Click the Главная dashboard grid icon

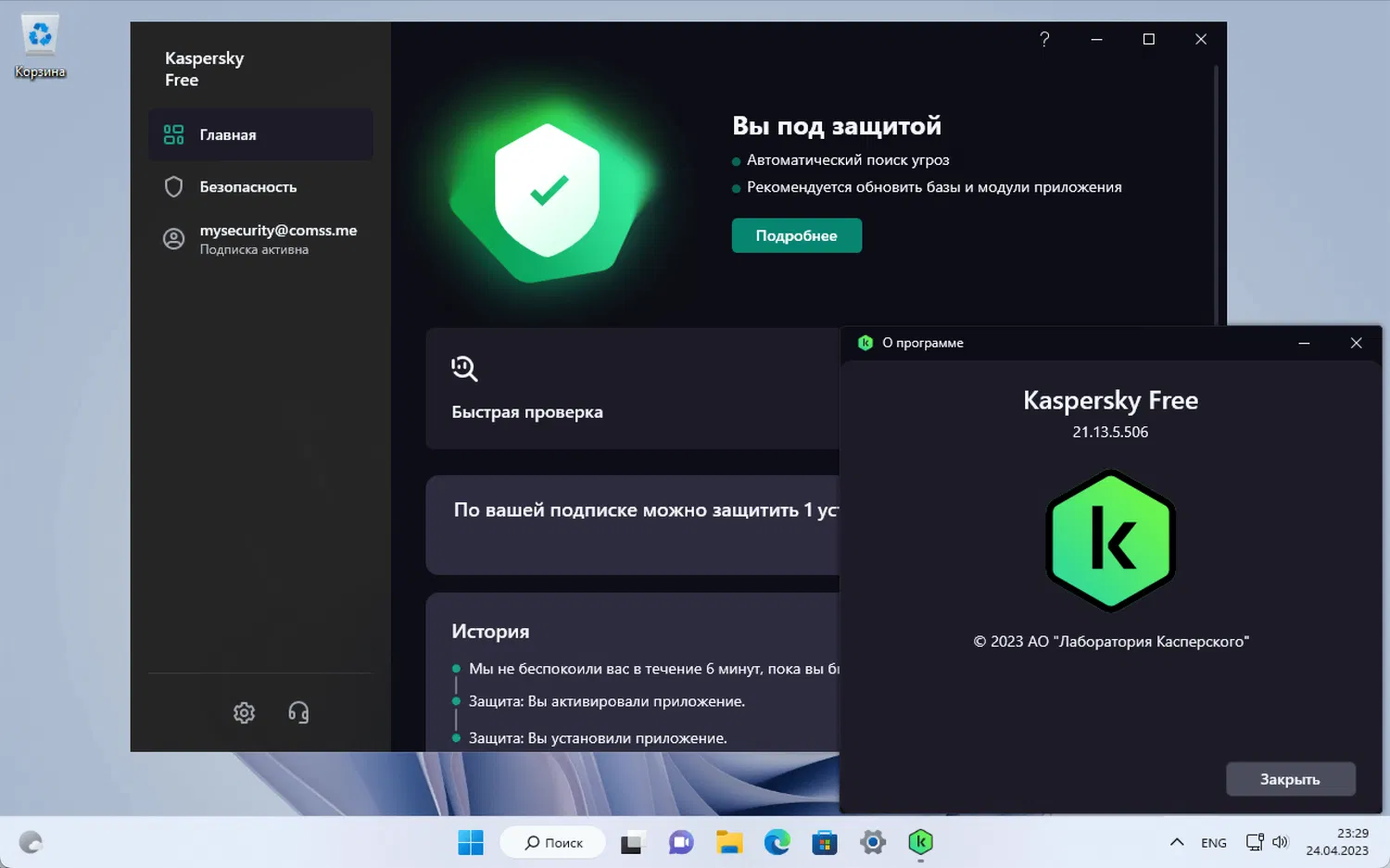173,134
